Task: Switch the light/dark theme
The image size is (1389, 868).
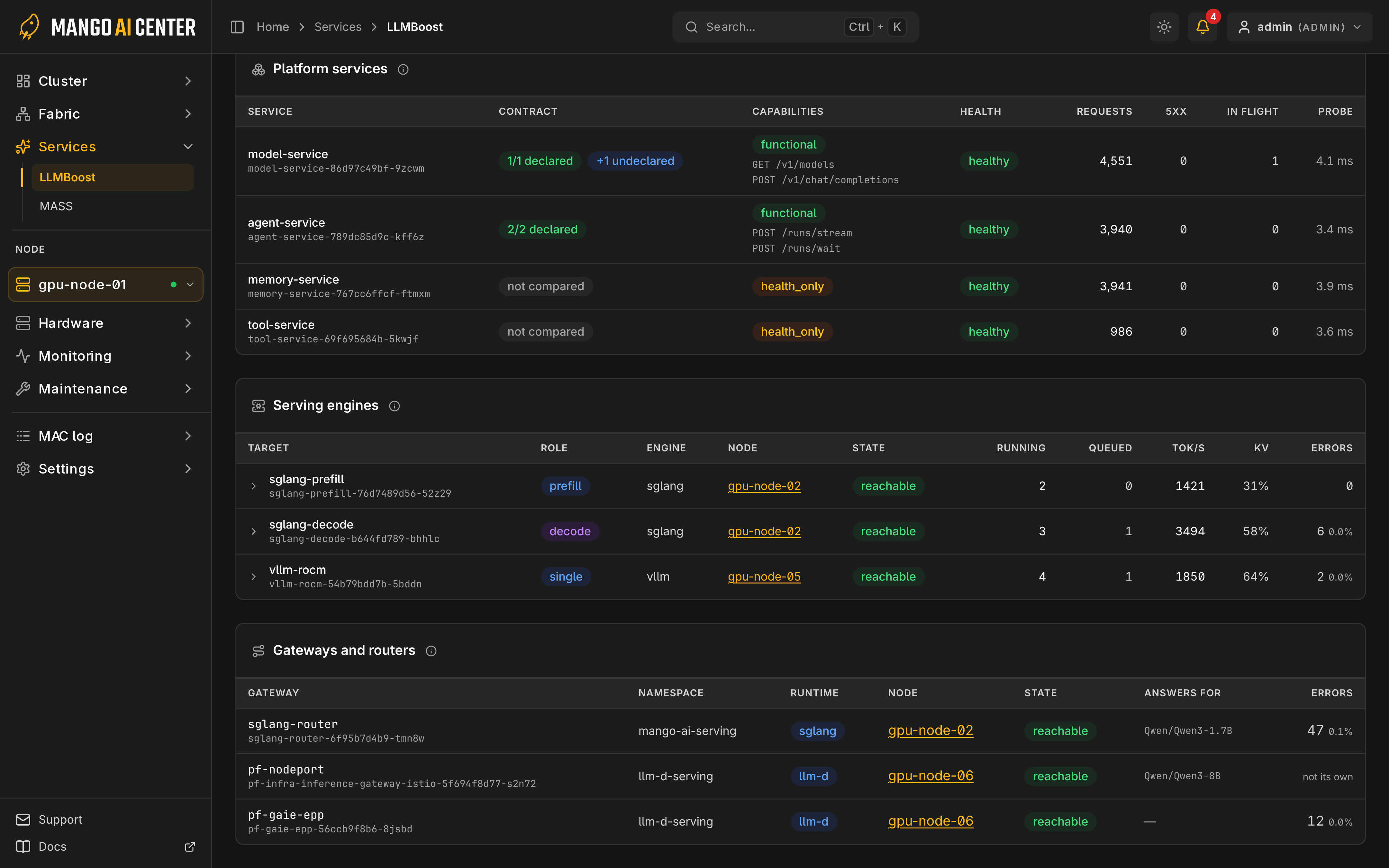Action: click(1163, 27)
